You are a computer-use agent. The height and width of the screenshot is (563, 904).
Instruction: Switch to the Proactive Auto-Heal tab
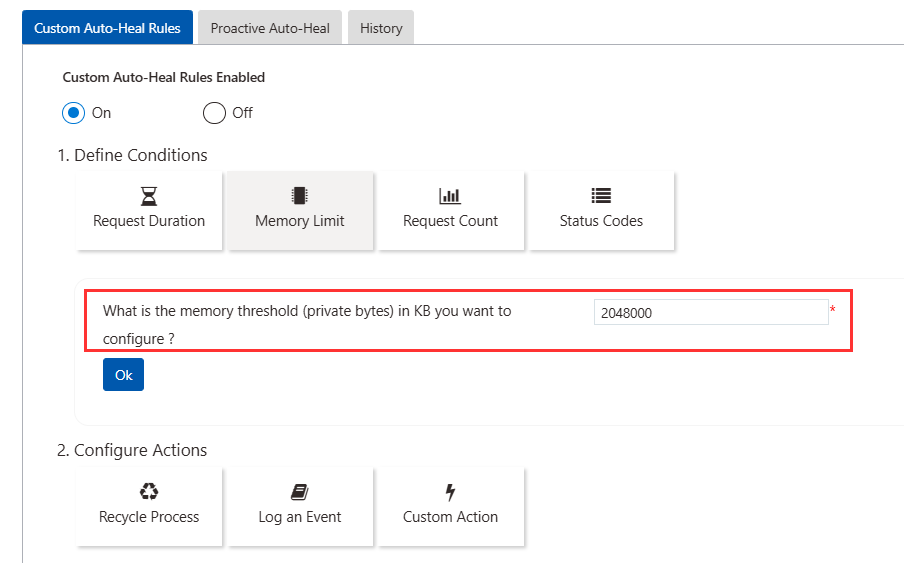pos(270,28)
